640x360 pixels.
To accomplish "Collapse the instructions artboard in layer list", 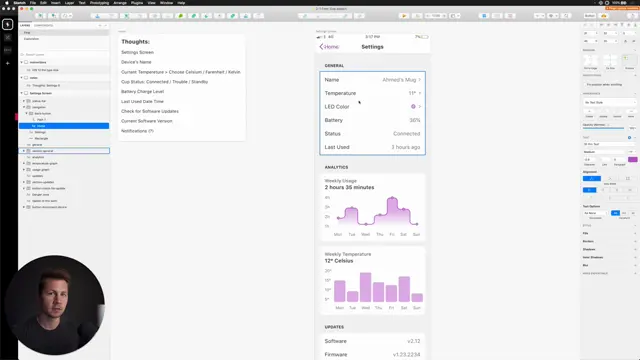I will 22,62.
